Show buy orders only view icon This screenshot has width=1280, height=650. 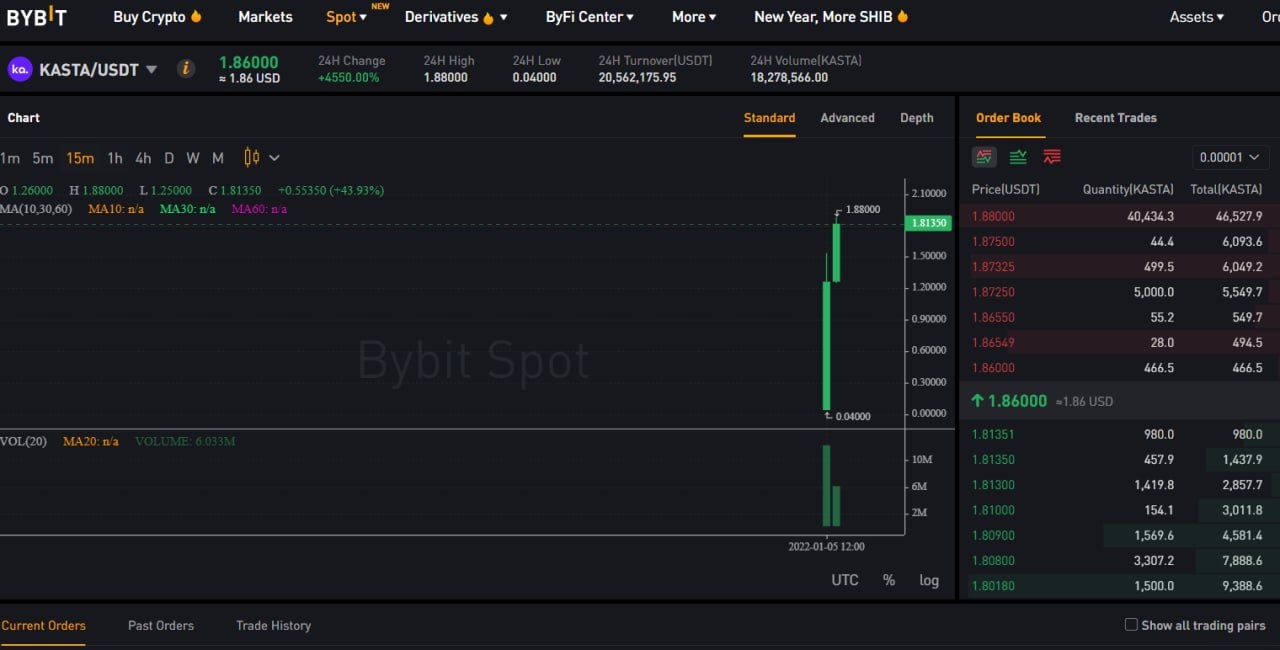click(1018, 157)
